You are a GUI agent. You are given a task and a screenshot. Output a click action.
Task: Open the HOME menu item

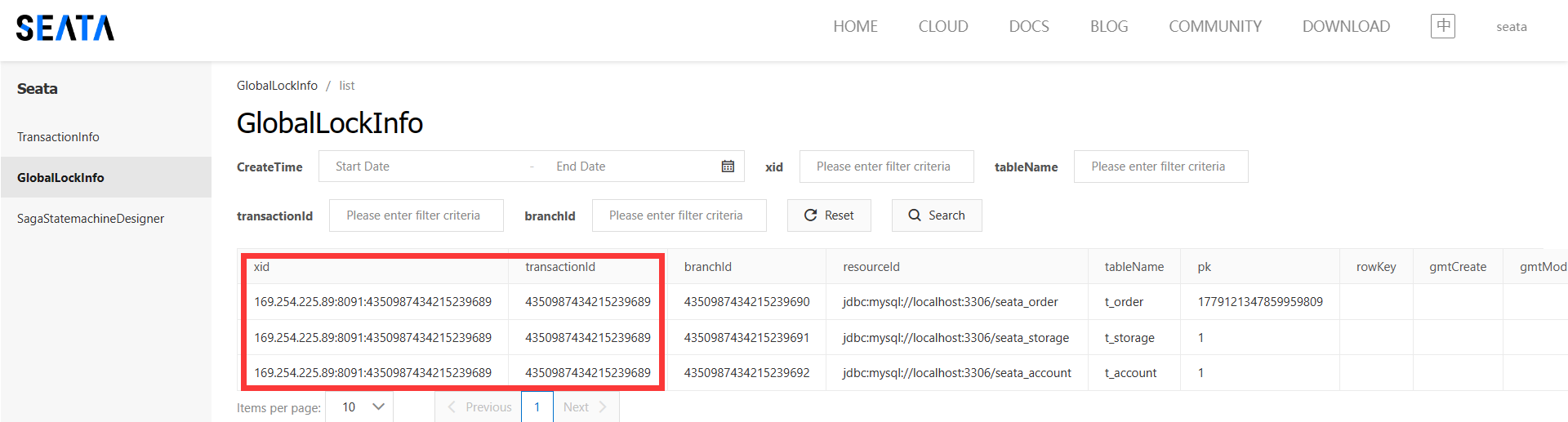pyautogui.click(x=855, y=27)
